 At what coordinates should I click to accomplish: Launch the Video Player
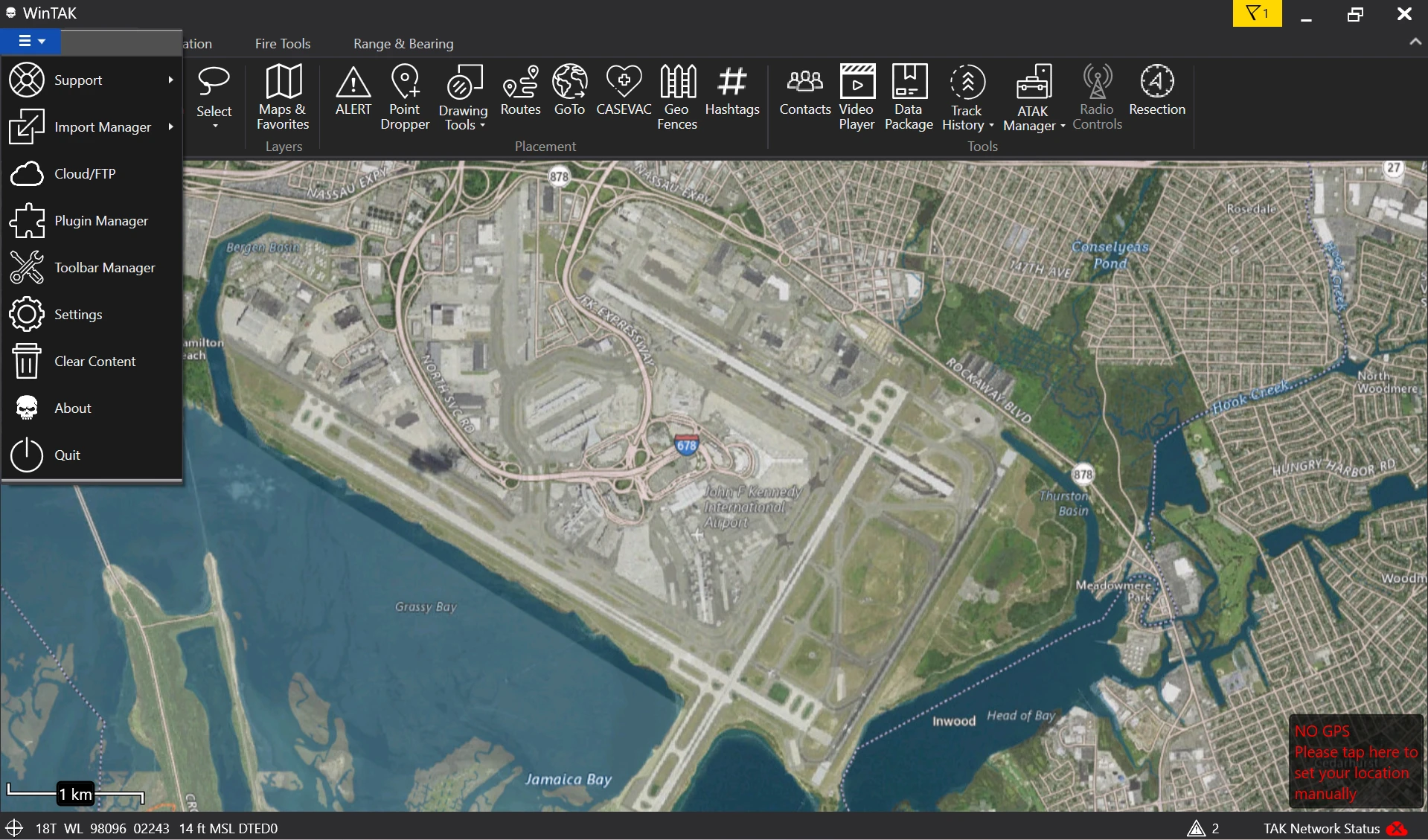pyautogui.click(x=857, y=97)
